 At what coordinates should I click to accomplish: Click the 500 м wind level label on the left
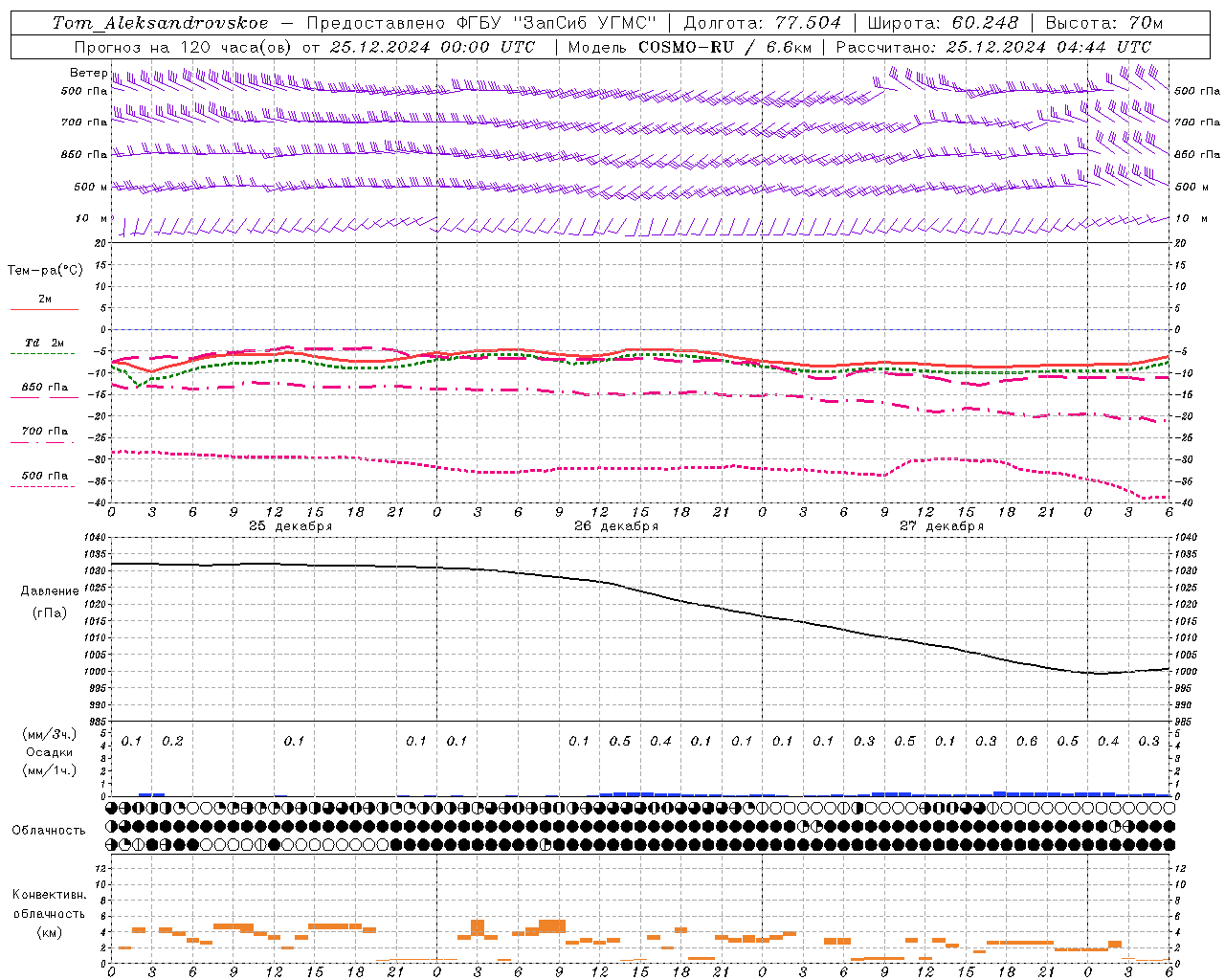coord(92,187)
